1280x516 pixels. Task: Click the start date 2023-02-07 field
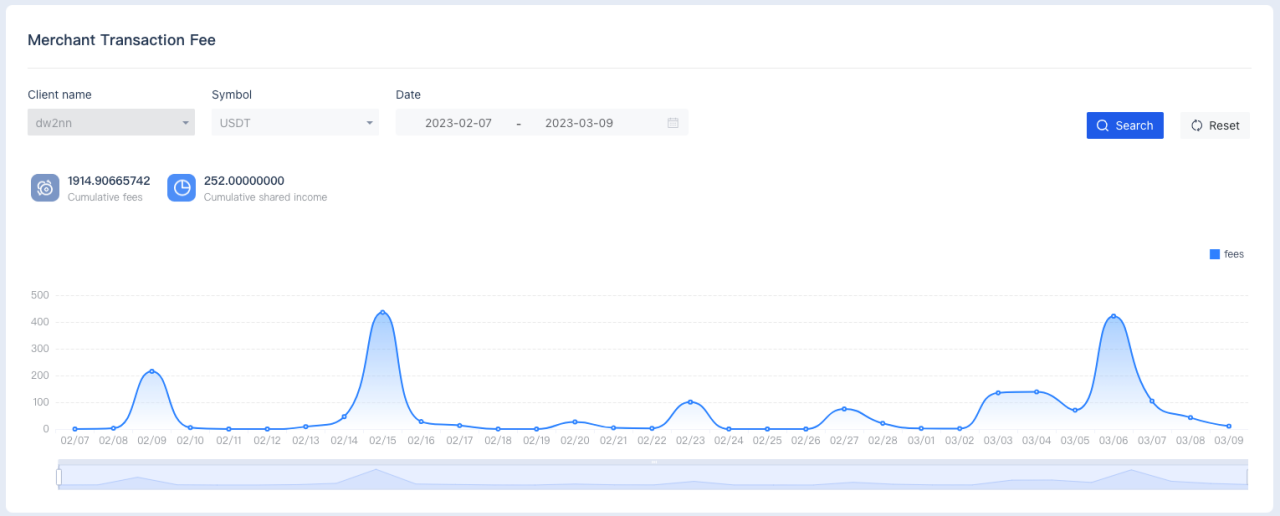click(458, 123)
